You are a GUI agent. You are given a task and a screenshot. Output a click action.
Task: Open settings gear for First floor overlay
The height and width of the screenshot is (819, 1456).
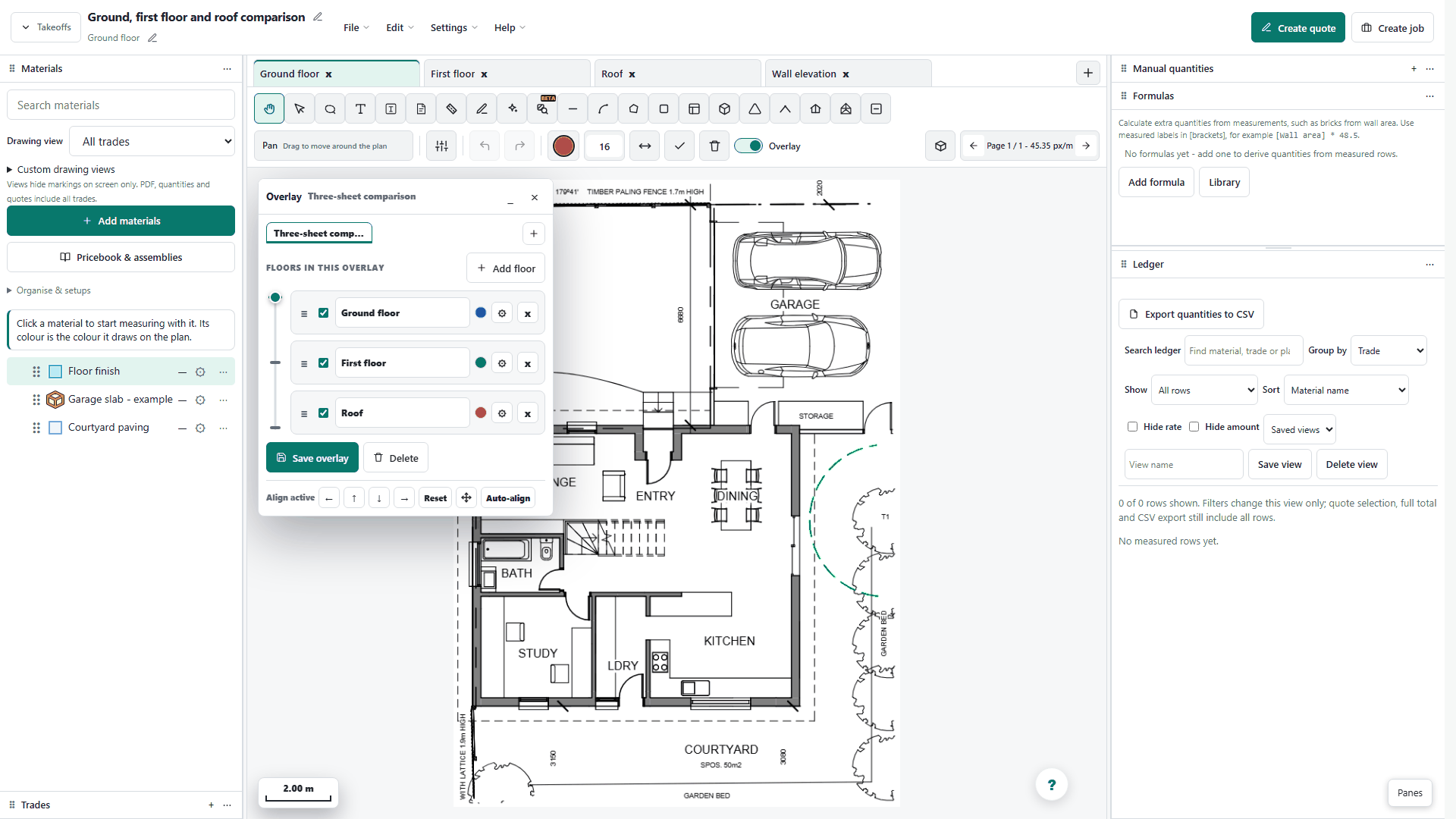(502, 363)
